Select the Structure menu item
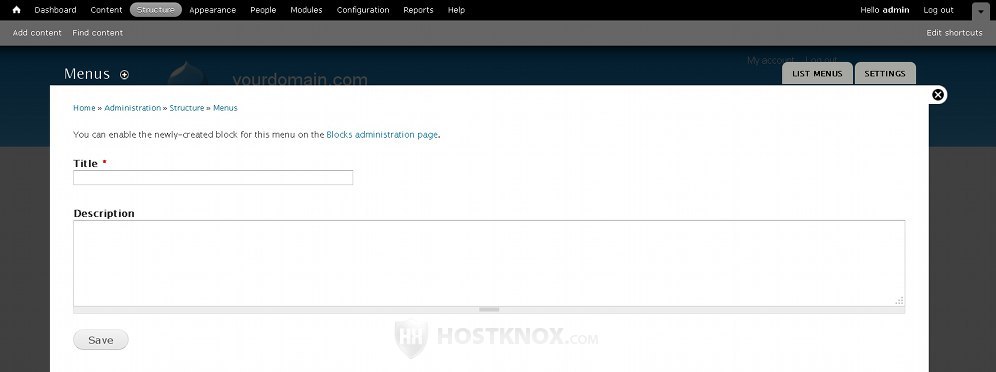Image resolution: width=996 pixels, height=372 pixels. click(x=156, y=10)
